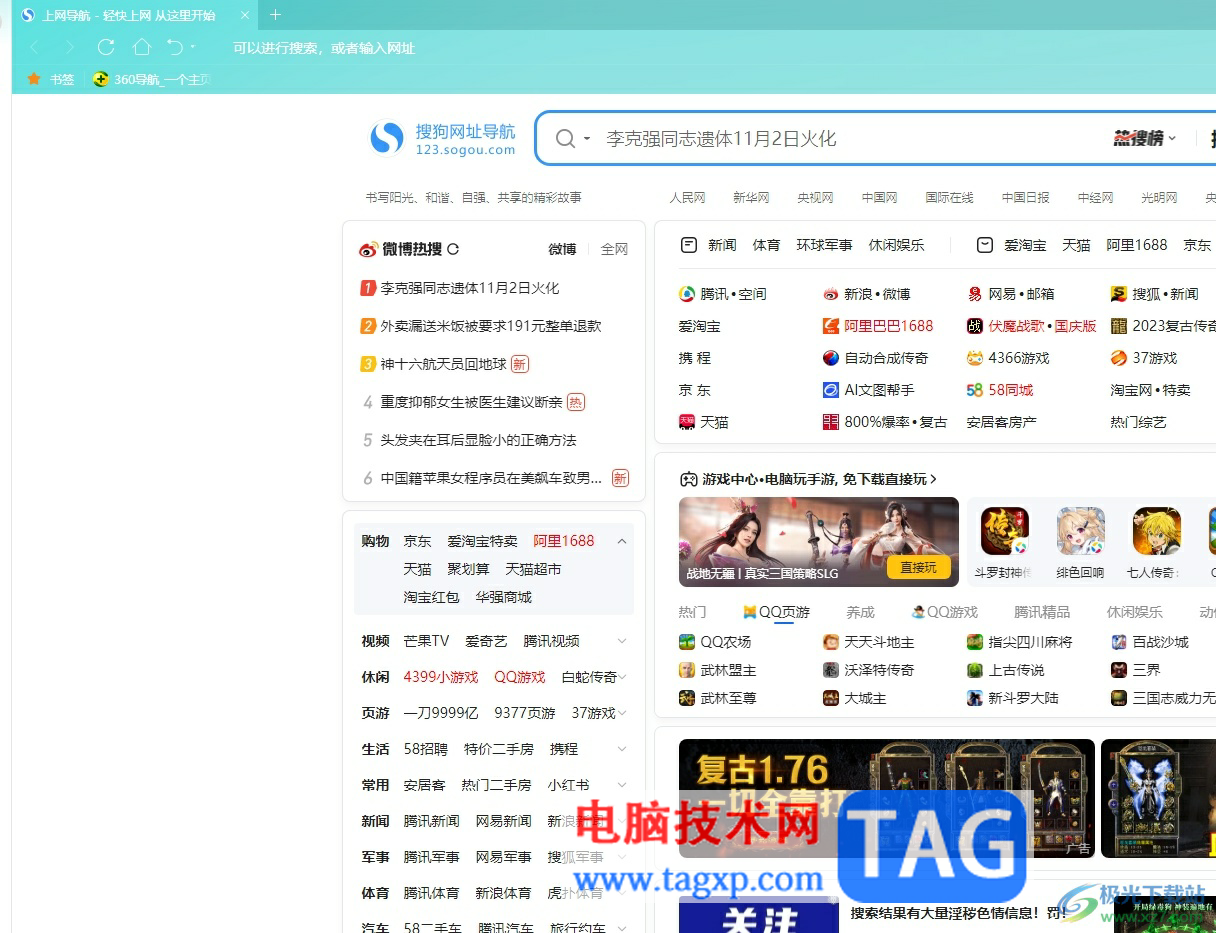The image size is (1216, 933).
Task: Open 神十六航天员回地球 news
Action: pos(443,364)
